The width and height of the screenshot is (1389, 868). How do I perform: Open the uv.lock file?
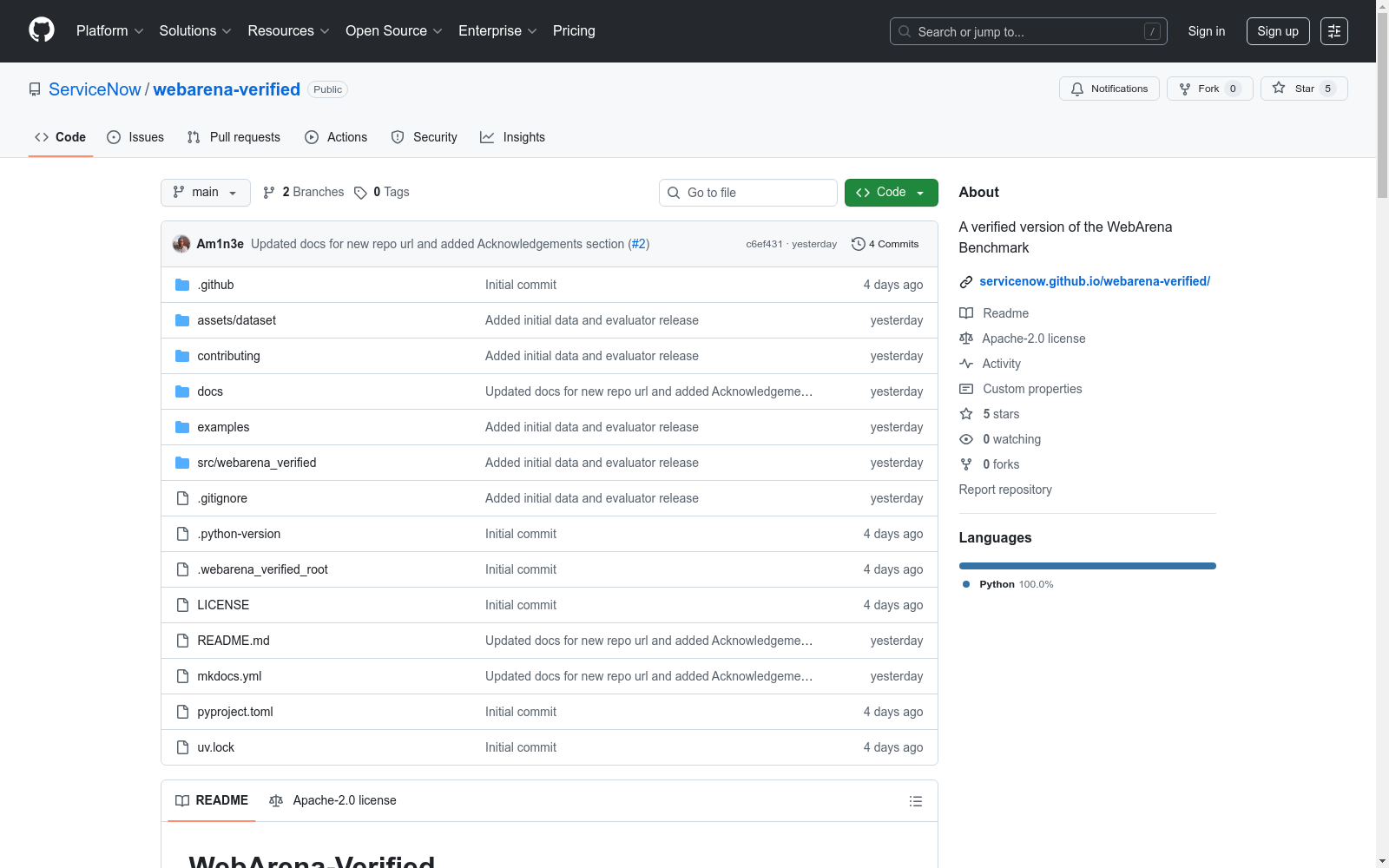(216, 747)
